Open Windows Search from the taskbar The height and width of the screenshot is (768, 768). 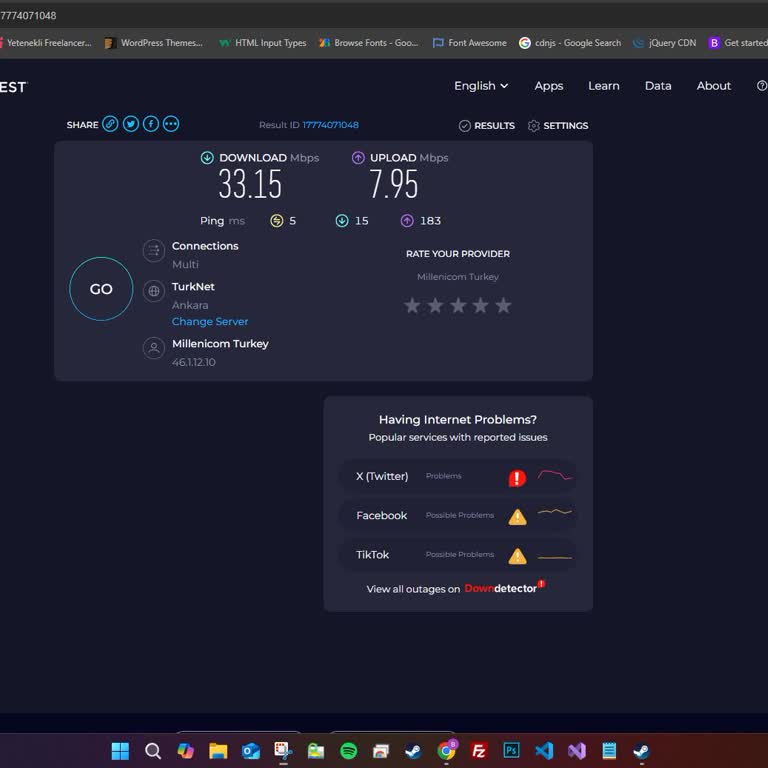[153, 751]
